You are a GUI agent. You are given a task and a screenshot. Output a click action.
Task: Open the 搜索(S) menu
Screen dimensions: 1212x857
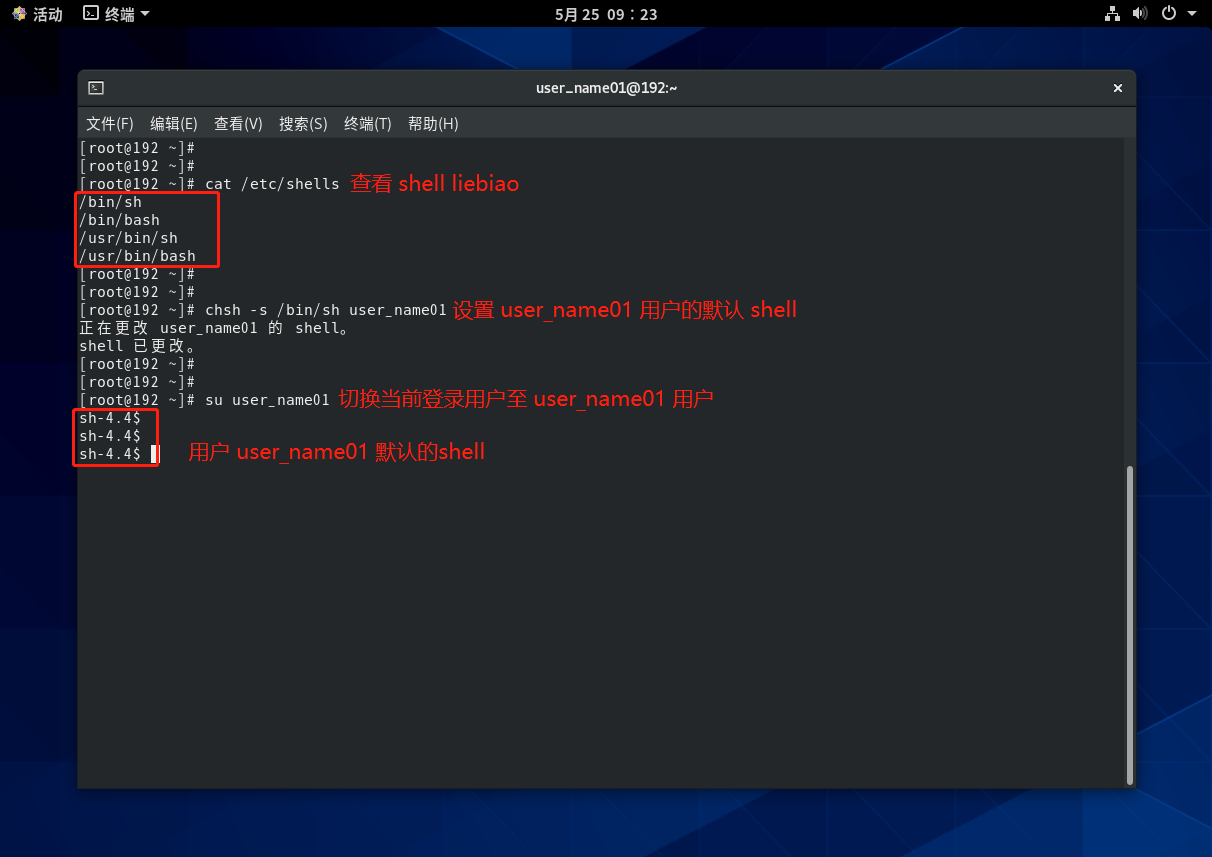pos(303,124)
